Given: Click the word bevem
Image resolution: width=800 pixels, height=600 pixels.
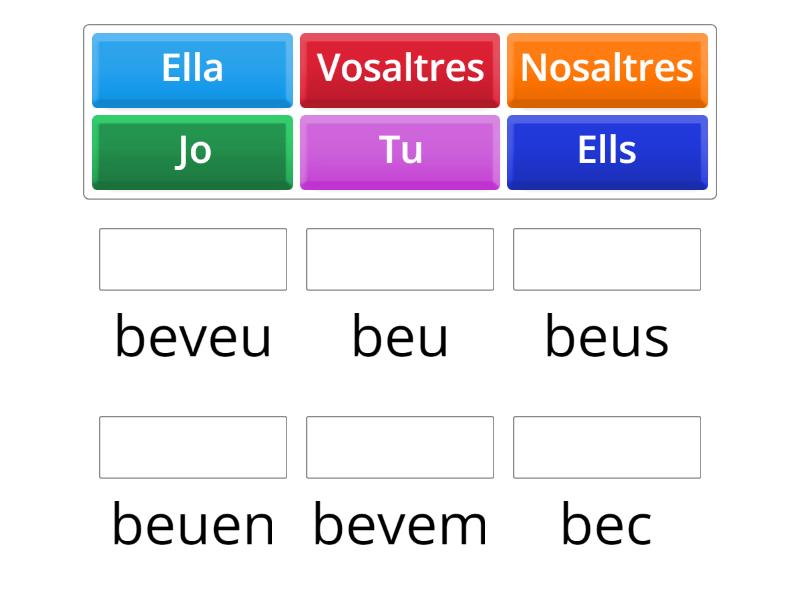Looking at the screenshot, I should pos(400,523).
